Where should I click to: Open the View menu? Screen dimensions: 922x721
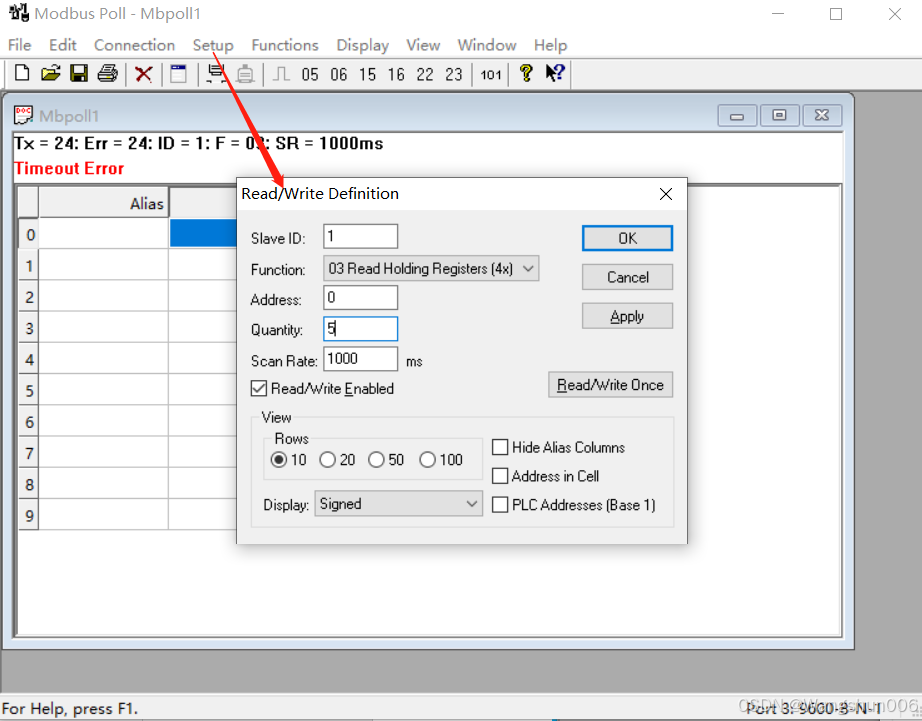click(x=423, y=45)
